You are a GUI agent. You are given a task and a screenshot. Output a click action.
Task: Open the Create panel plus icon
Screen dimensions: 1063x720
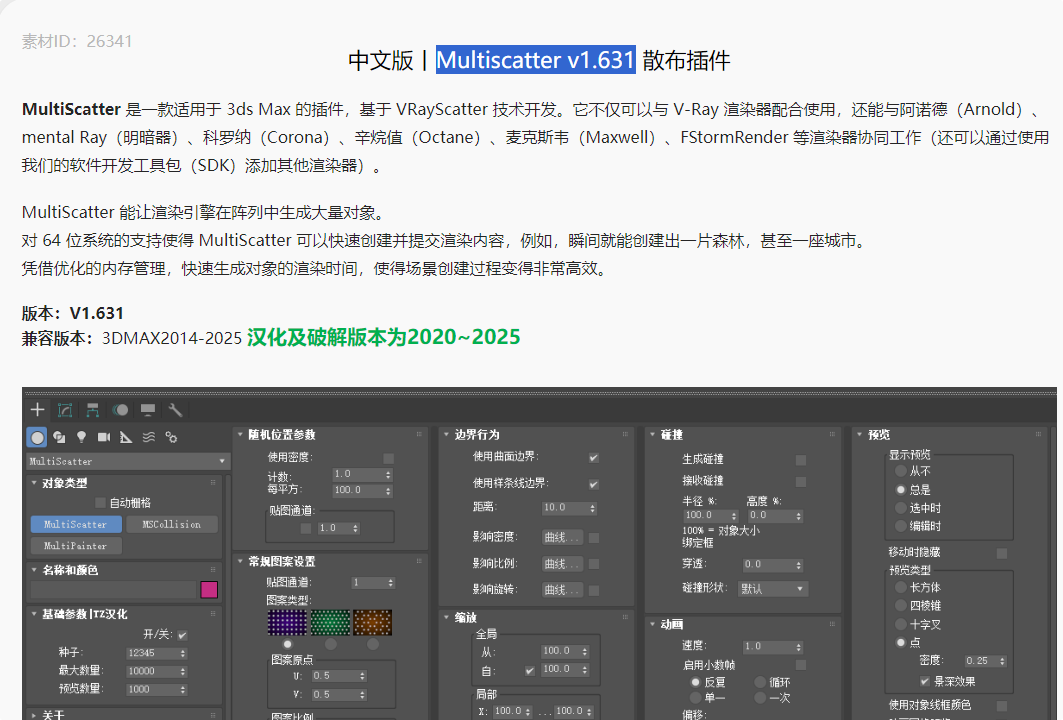[x=37, y=409]
